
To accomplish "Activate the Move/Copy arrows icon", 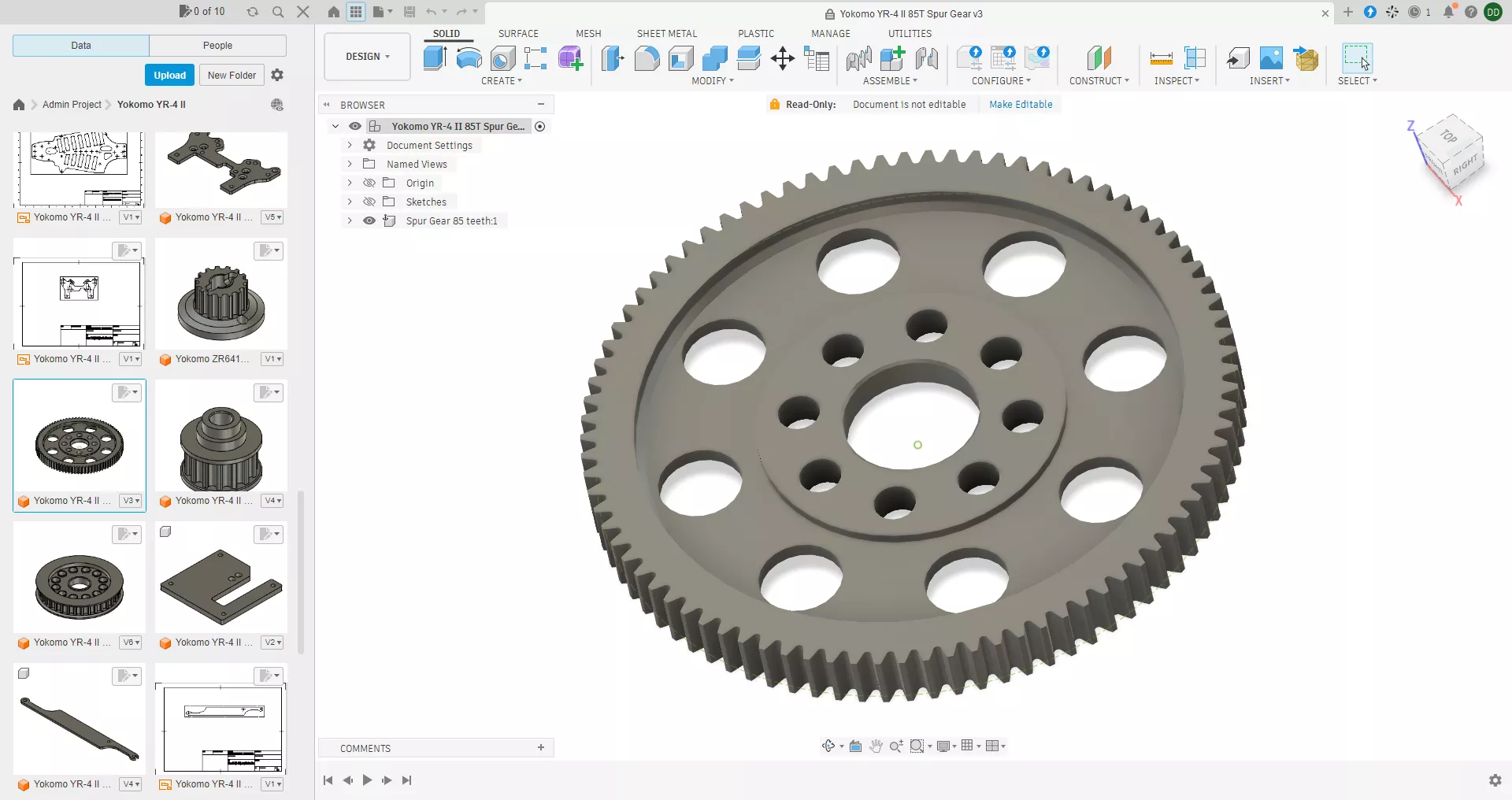I will pyautogui.click(x=782, y=58).
